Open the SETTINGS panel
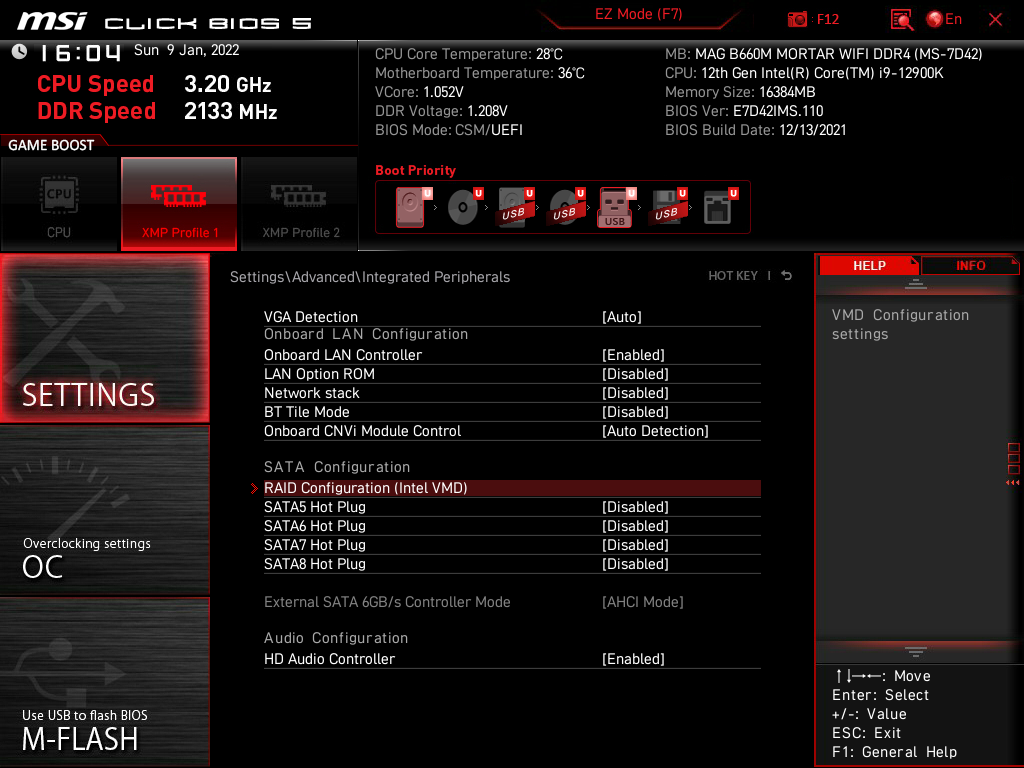The width and height of the screenshot is (1024, 768). [x=104, y=338]
